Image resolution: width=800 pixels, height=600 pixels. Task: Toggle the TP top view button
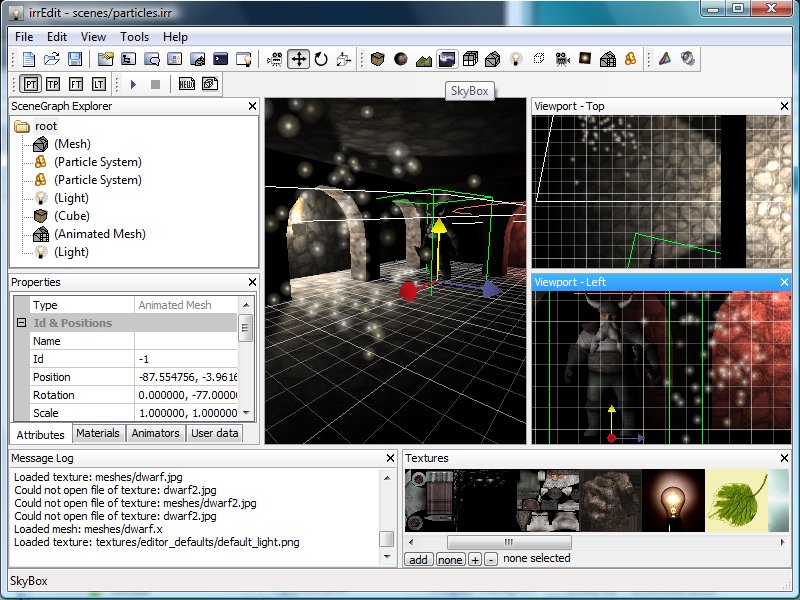[x=53, y=85]
